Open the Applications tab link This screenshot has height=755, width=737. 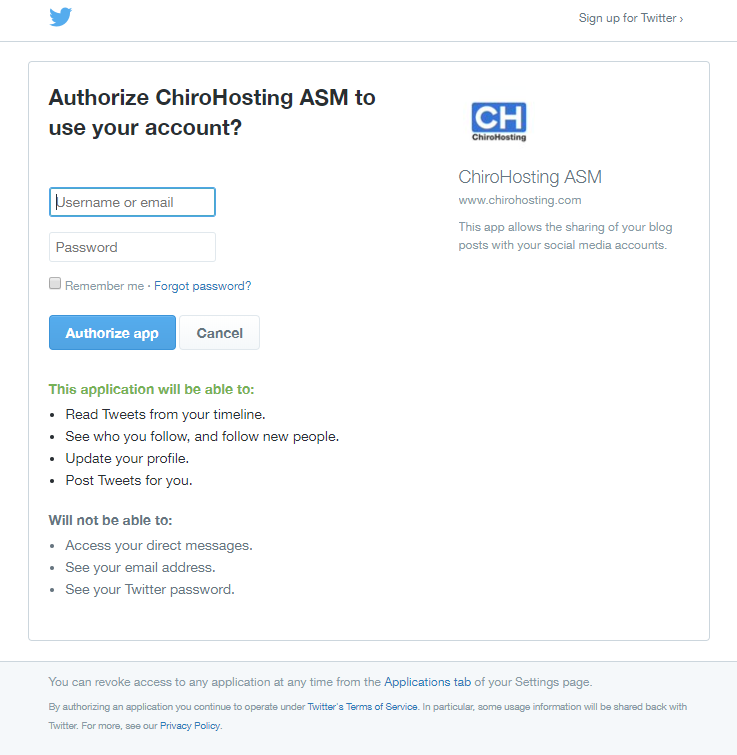(427, 682)
